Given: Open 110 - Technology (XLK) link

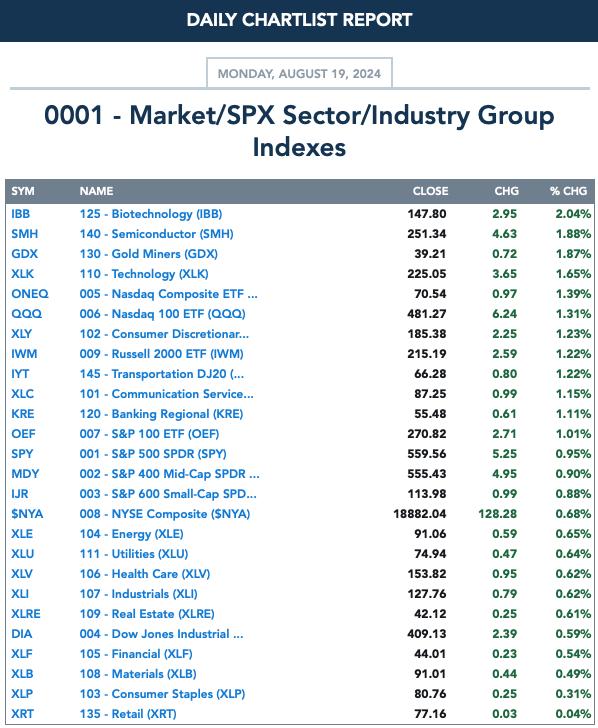Looking at the screenshot, I should [x=144, y=274].
